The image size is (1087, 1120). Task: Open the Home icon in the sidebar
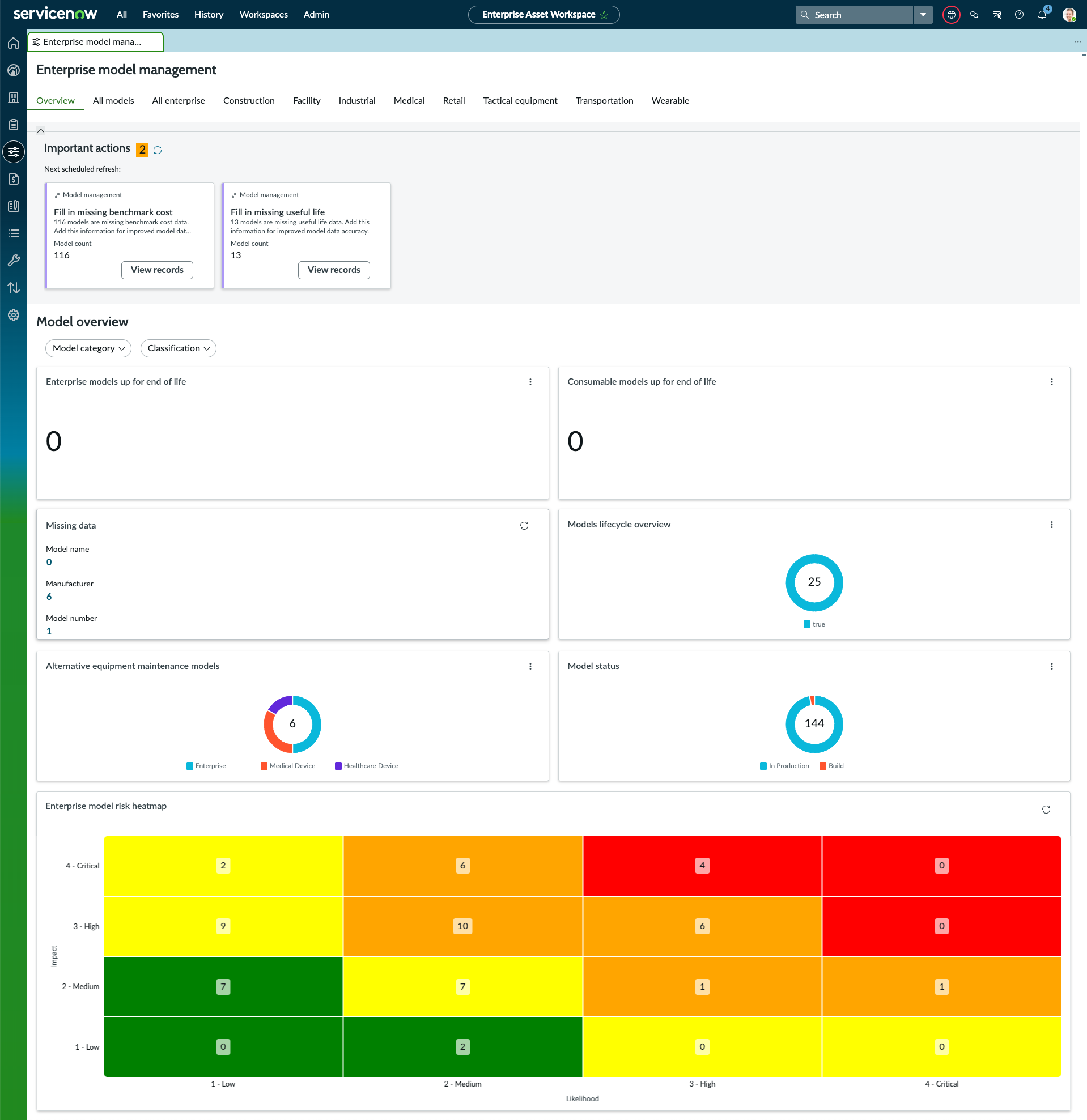point(14,43)
